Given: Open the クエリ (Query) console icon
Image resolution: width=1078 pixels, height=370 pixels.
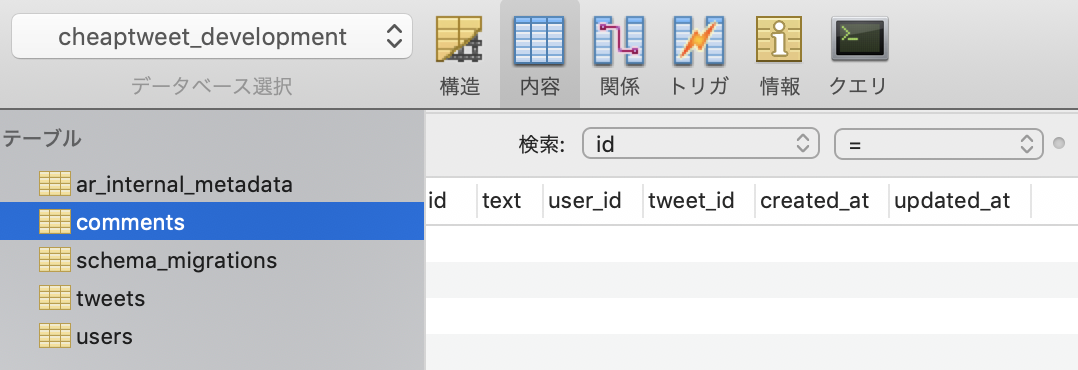Looking at the screenshot, I should pos(859,40).
